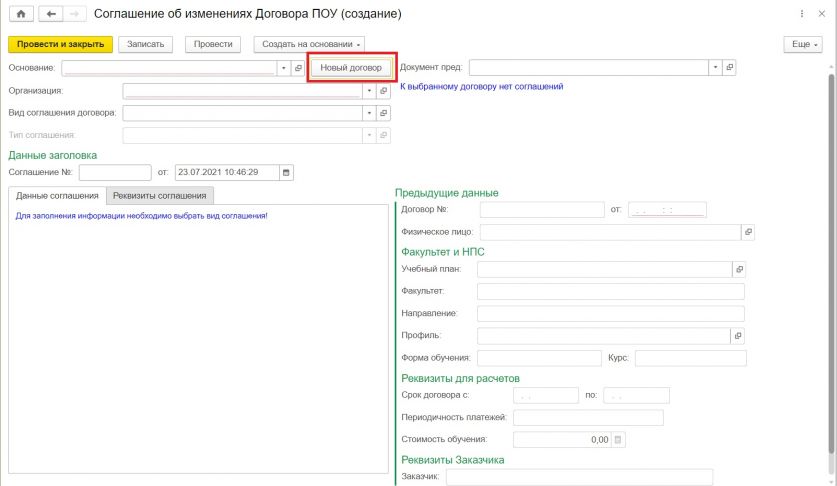Open the Профиль field's record icon
Screen dimensions: 837x486
pos(737,336)
